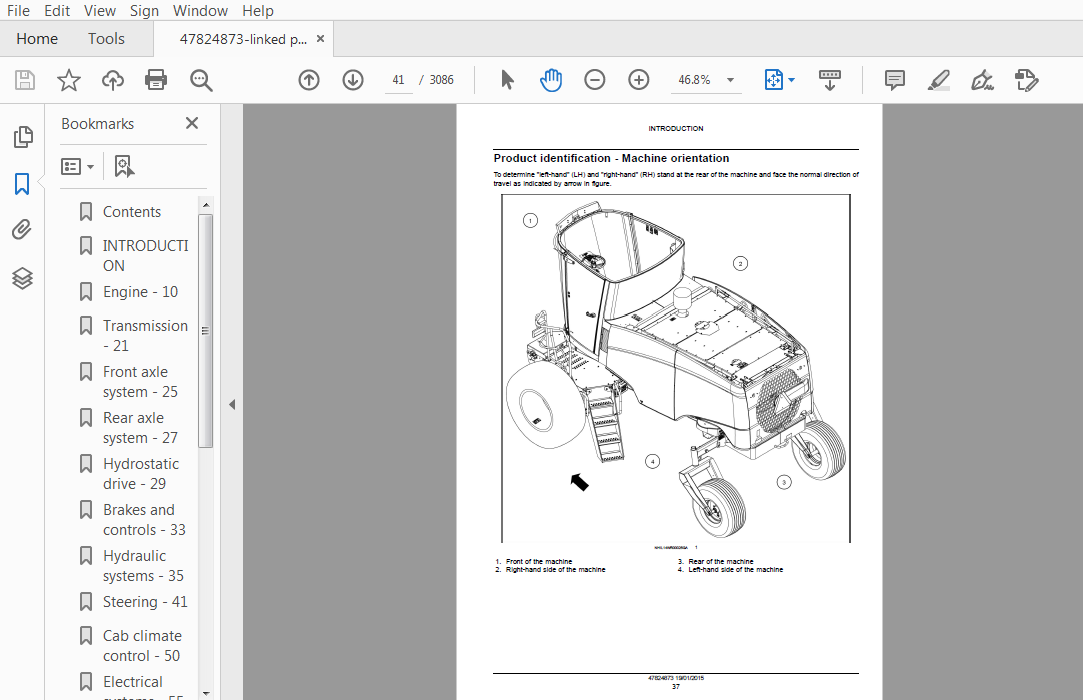
Task: Select Brakes and controls - 33 bookmark
Action: 144,520
